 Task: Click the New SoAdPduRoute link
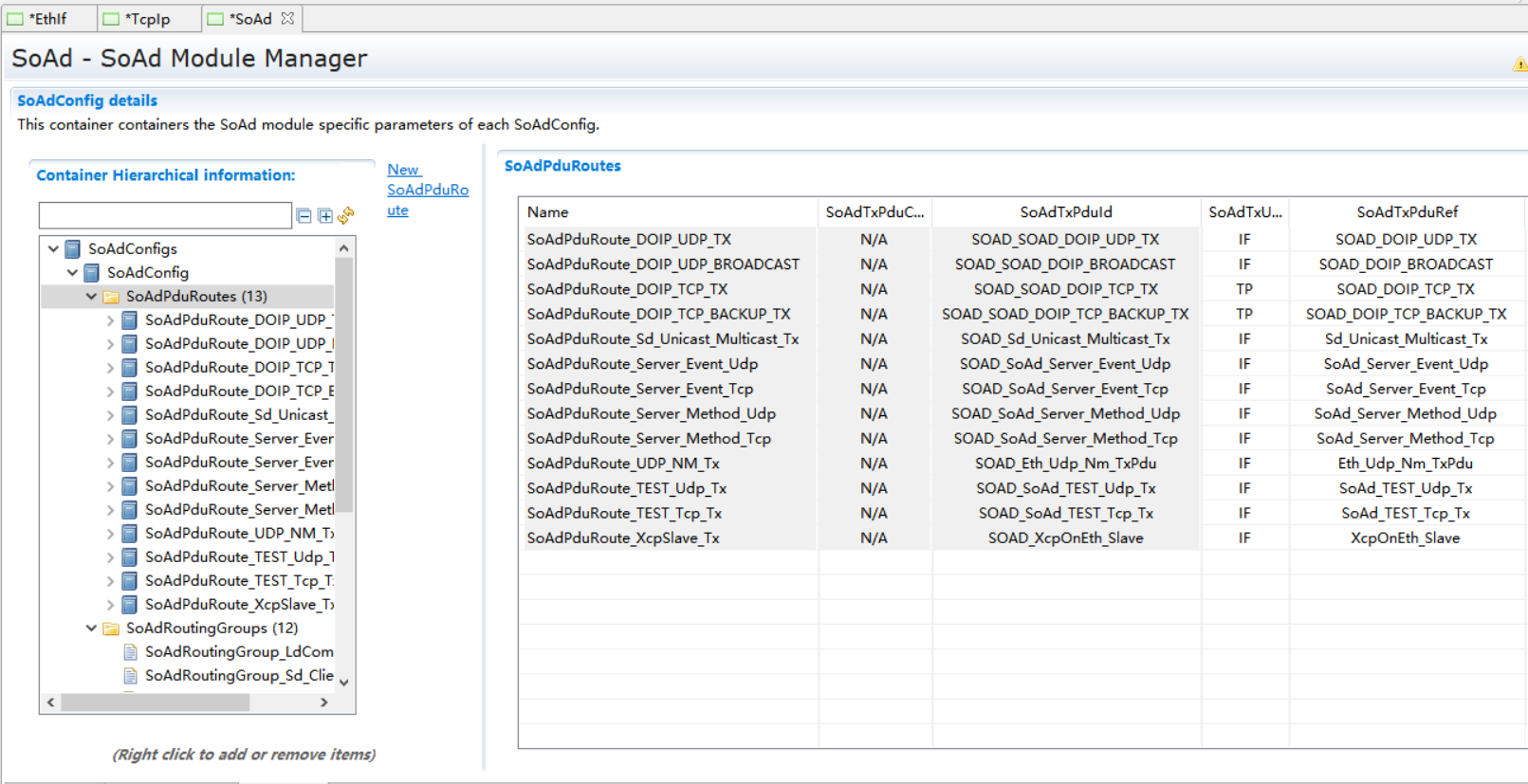click(x=427, y=190)
